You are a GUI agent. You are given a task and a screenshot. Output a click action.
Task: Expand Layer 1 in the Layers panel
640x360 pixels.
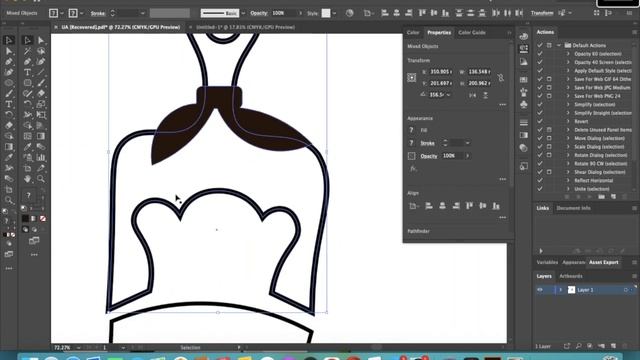pos(561,290)
